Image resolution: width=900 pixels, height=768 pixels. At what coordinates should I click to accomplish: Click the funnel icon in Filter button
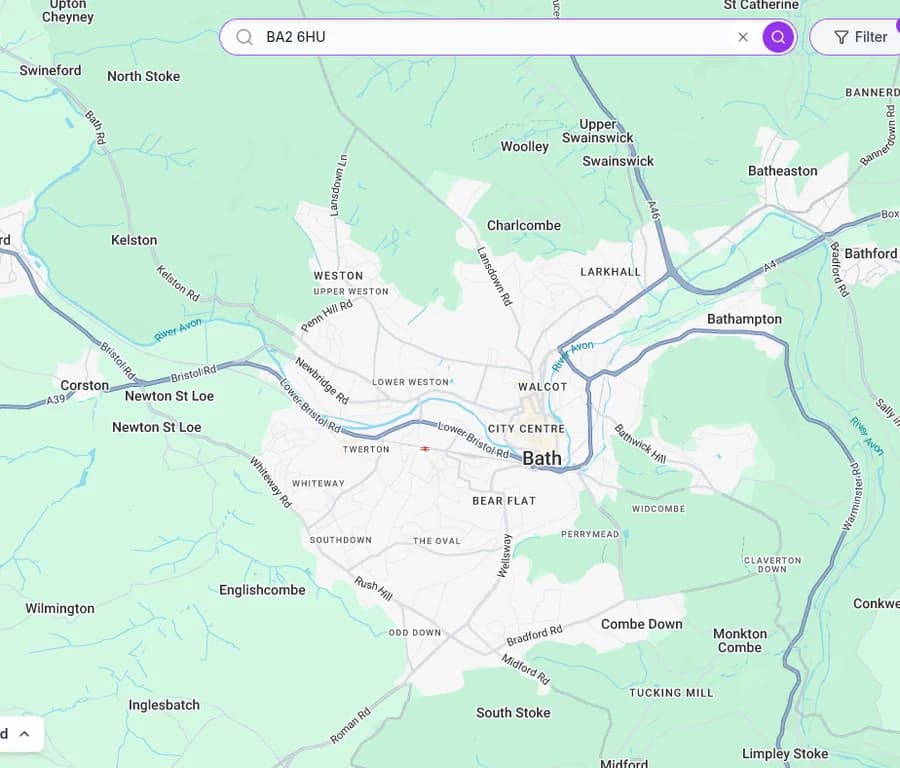click(x=841, y=37)
